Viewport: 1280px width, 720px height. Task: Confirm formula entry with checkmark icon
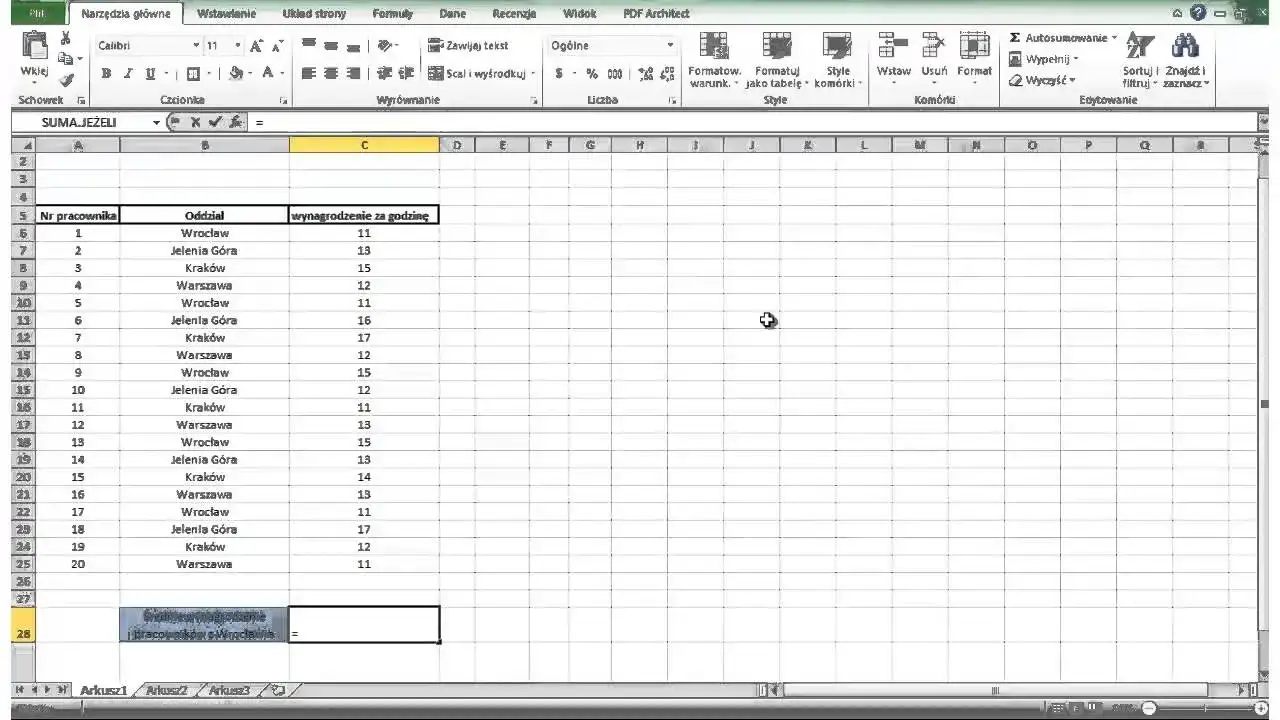click(x=215, y=122)
